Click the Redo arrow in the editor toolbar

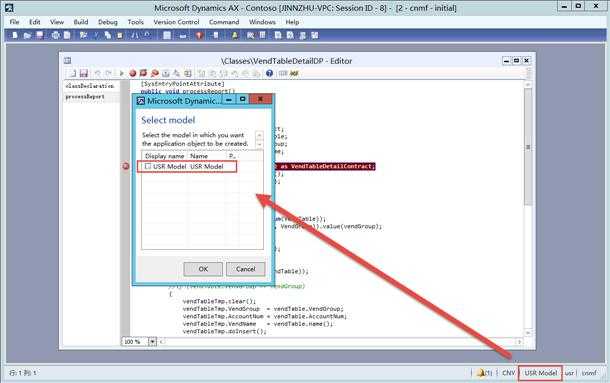click(x=109, y=73)
